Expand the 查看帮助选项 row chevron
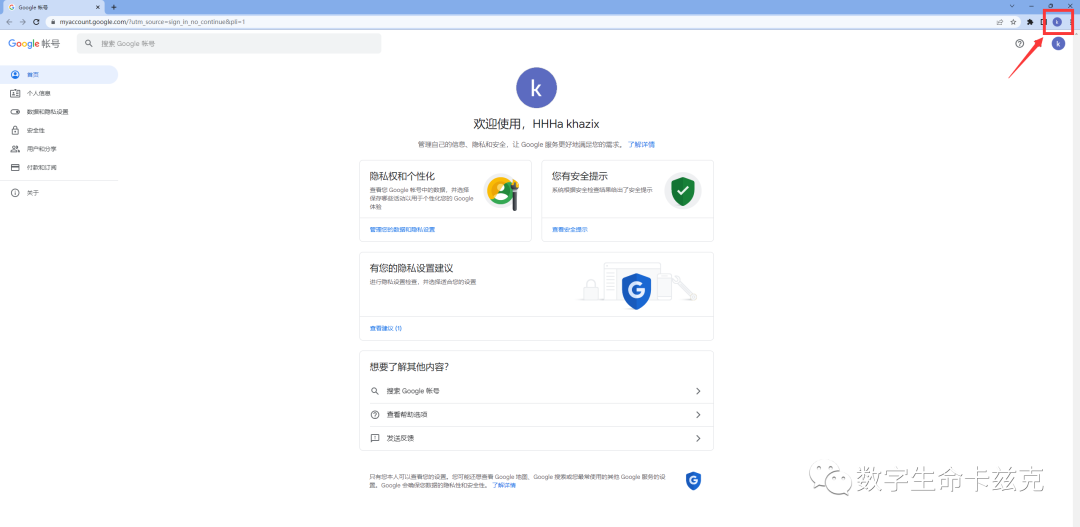Image resolution: width=1080 pixels, height=527 pixels. coord(698,415)
